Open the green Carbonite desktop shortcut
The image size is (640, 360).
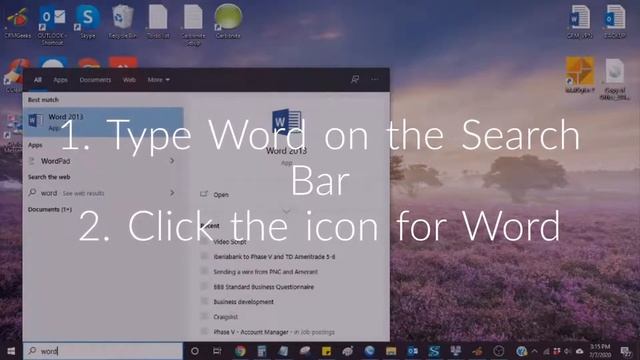pos(228,22)
